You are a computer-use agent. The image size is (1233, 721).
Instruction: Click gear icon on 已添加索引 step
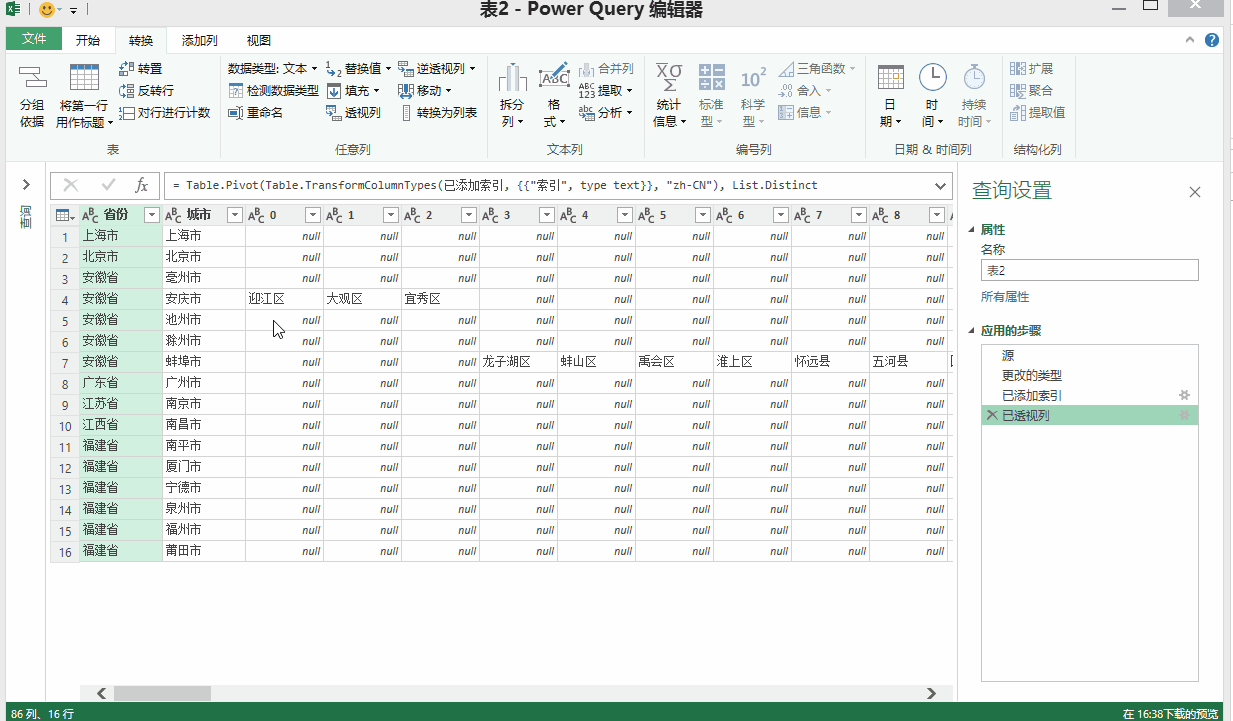[x=1185, y=395]
